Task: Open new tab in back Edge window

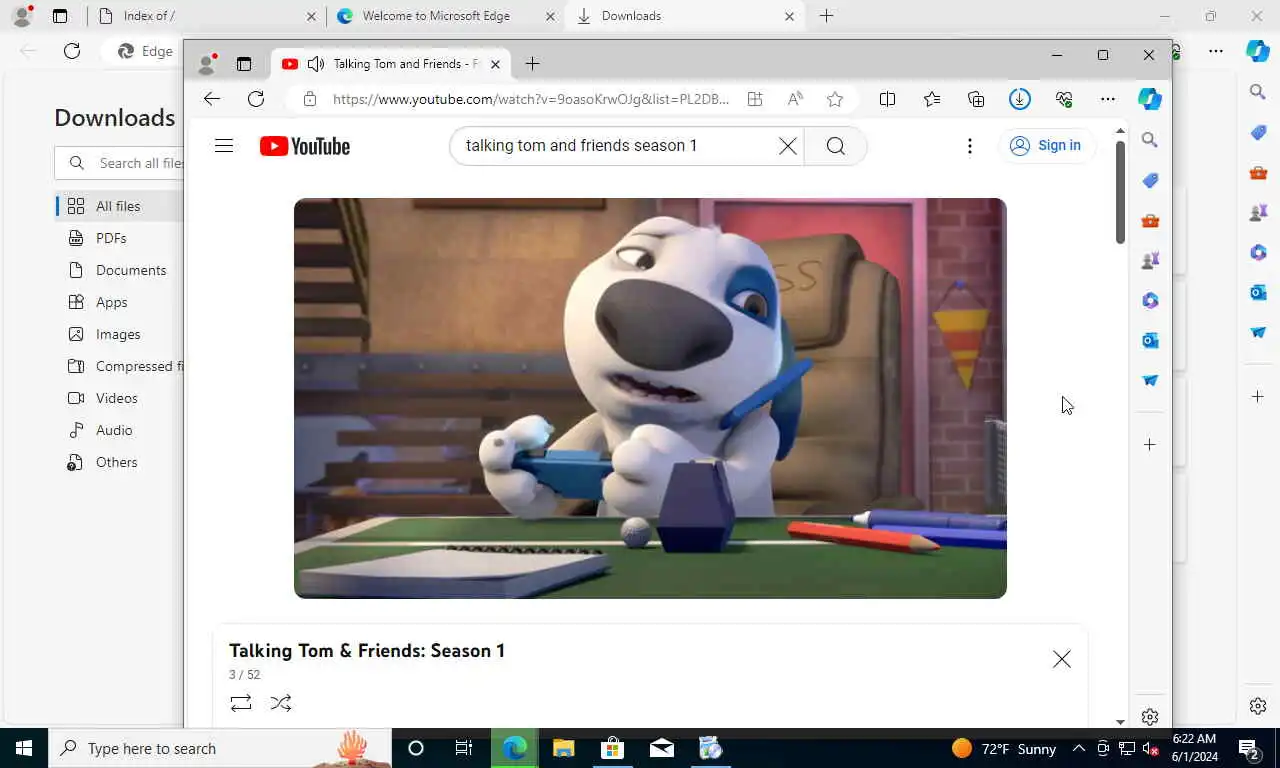Action: pyautogui.click(x=827, y=16)
